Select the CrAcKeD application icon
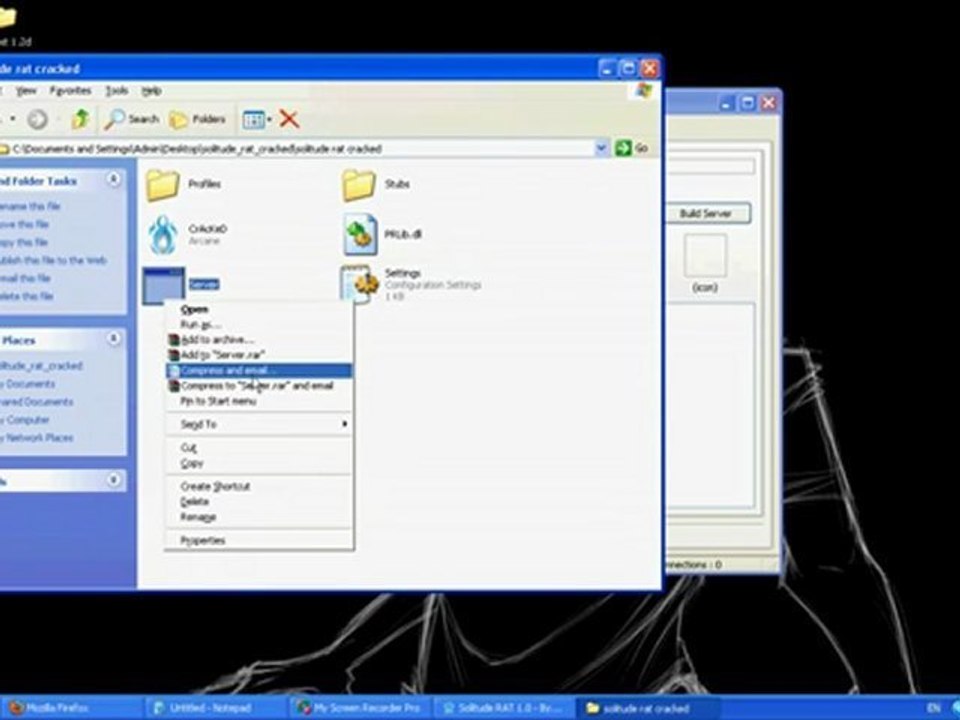This screenshot has height=720, width=960. pos(163,234)
